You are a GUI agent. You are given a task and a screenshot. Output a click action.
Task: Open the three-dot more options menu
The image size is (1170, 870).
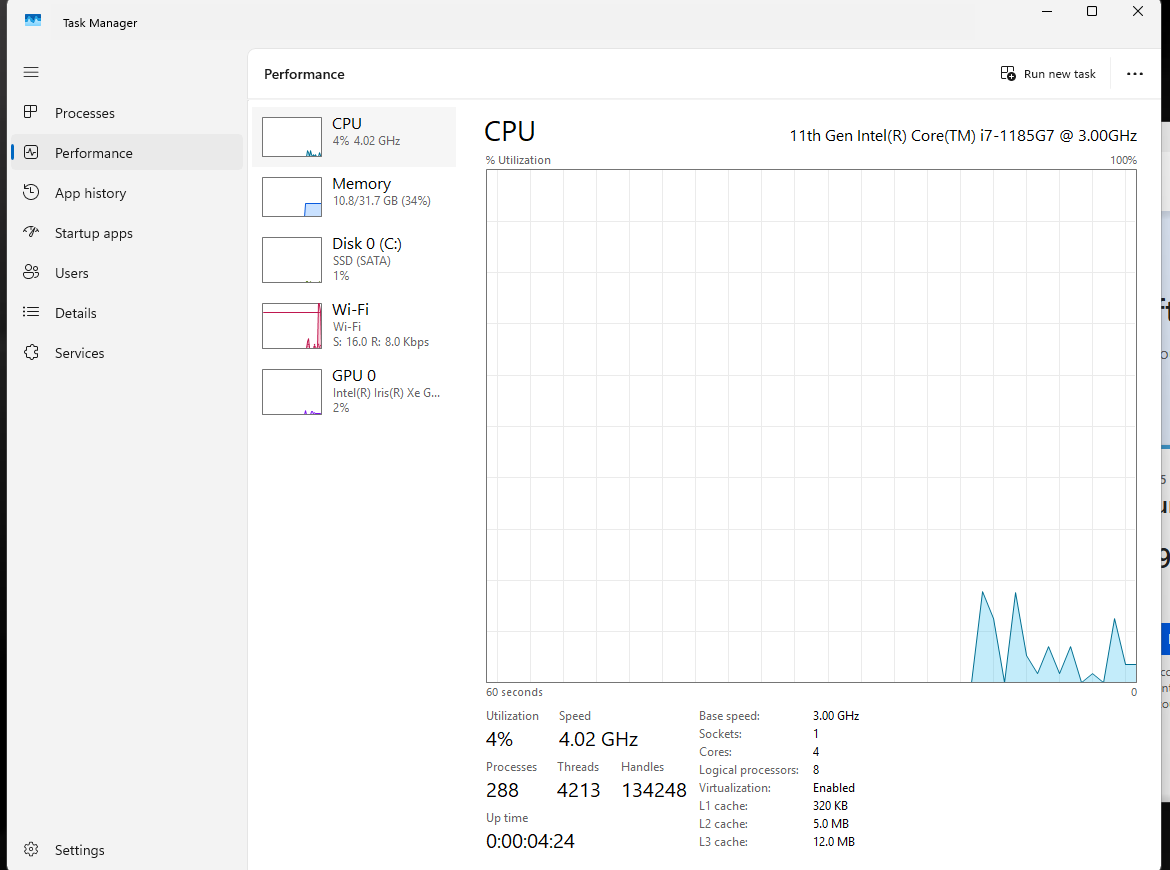1134,74
